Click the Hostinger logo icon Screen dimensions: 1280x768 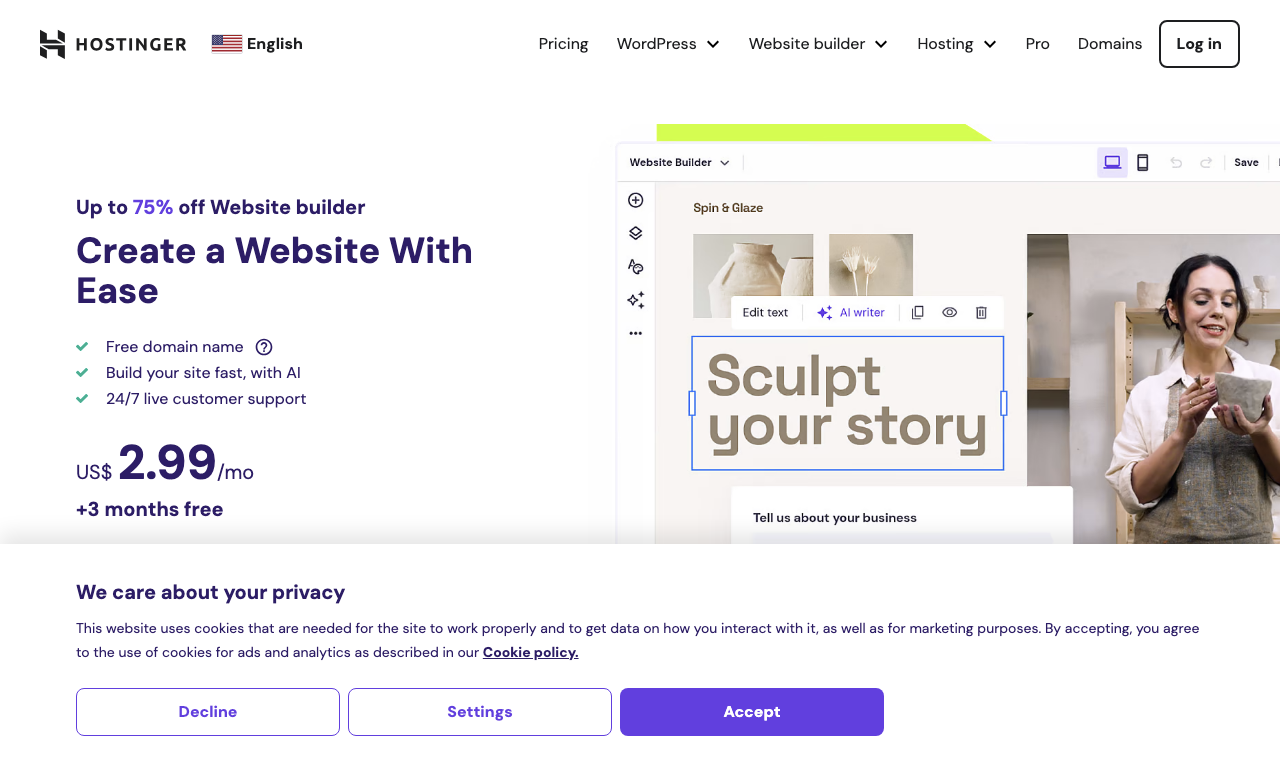tap(52, 44)
